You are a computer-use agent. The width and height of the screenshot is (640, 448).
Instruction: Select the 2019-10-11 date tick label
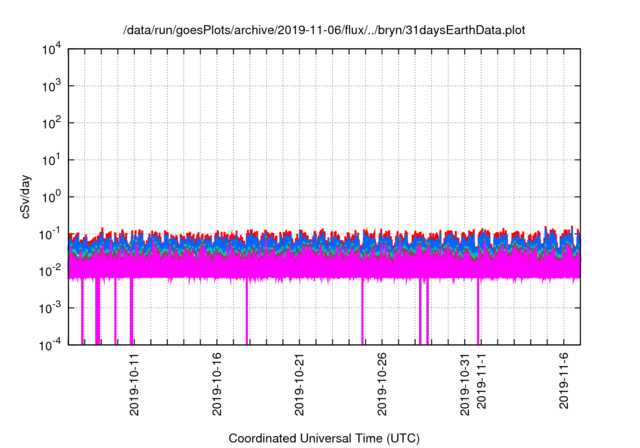coord(134,384)
